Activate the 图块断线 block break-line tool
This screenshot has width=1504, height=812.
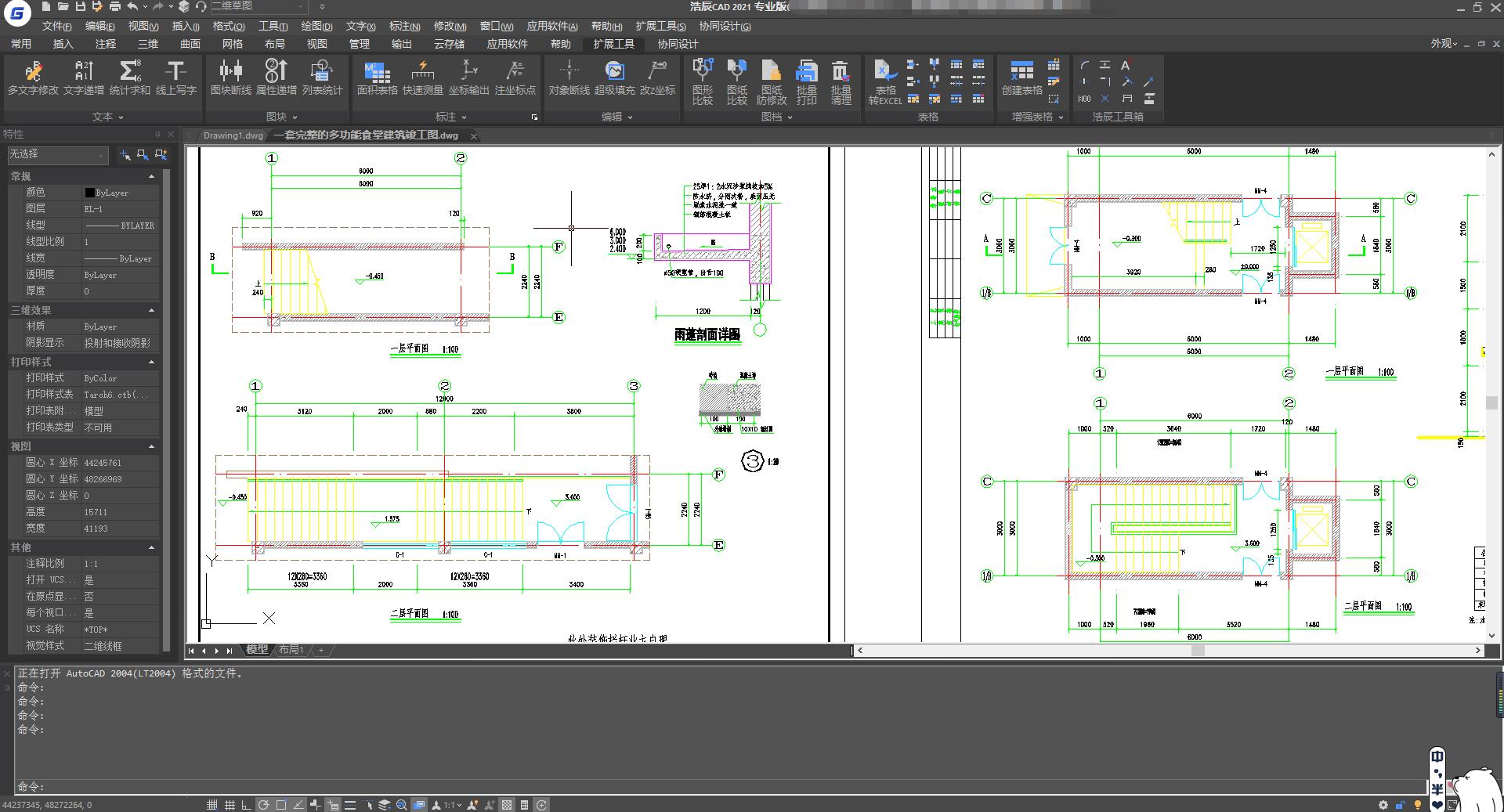pyautogui.click(x=230, y=78)
